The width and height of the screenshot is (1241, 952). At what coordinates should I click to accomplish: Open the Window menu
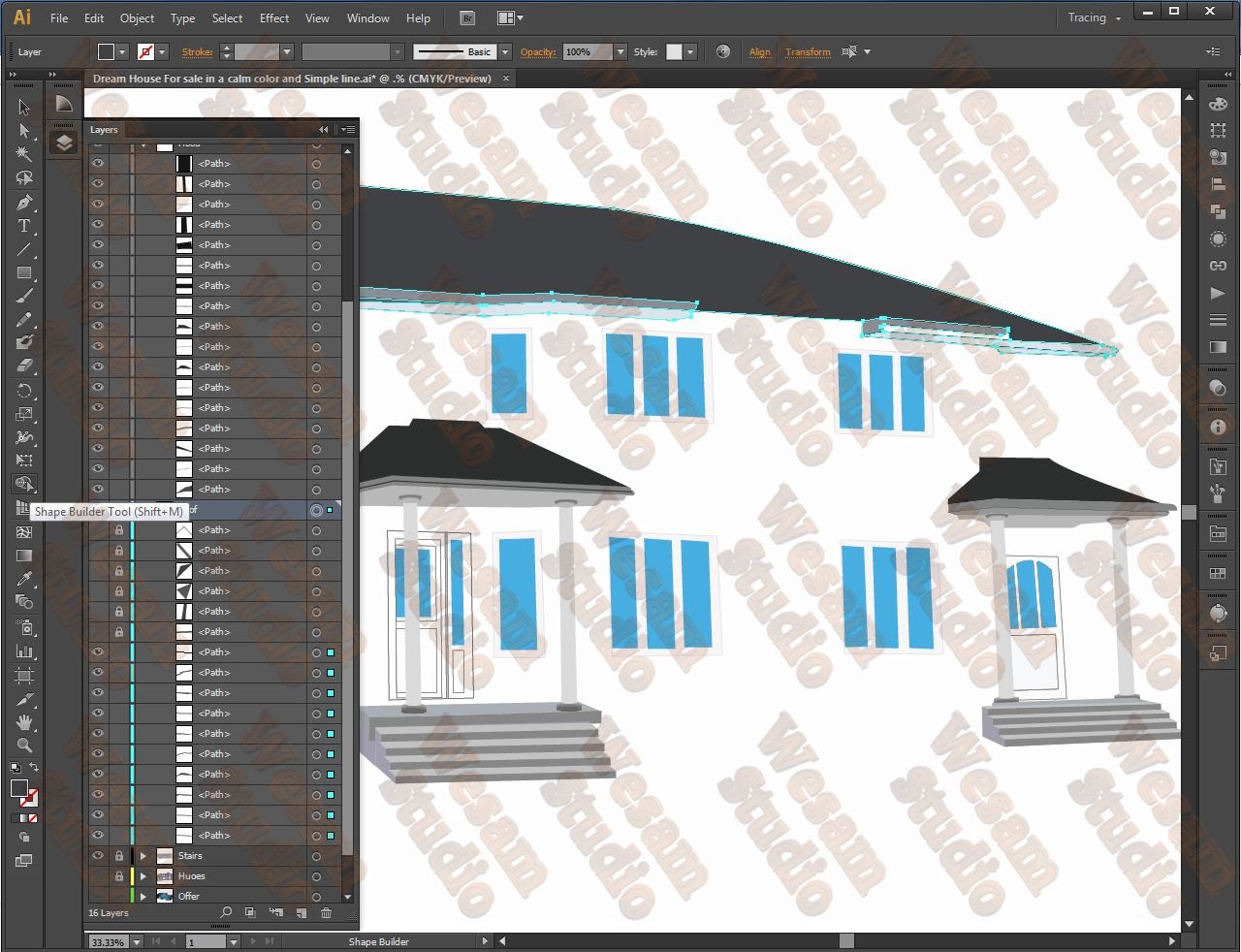pos(368,18)
